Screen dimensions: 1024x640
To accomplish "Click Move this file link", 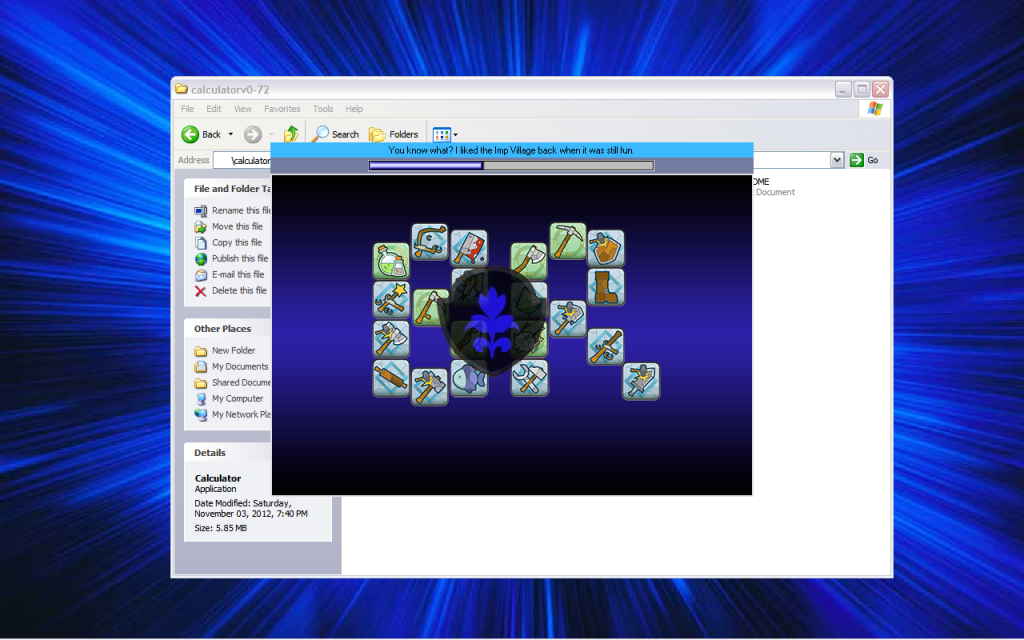I will tap(237, 227).
